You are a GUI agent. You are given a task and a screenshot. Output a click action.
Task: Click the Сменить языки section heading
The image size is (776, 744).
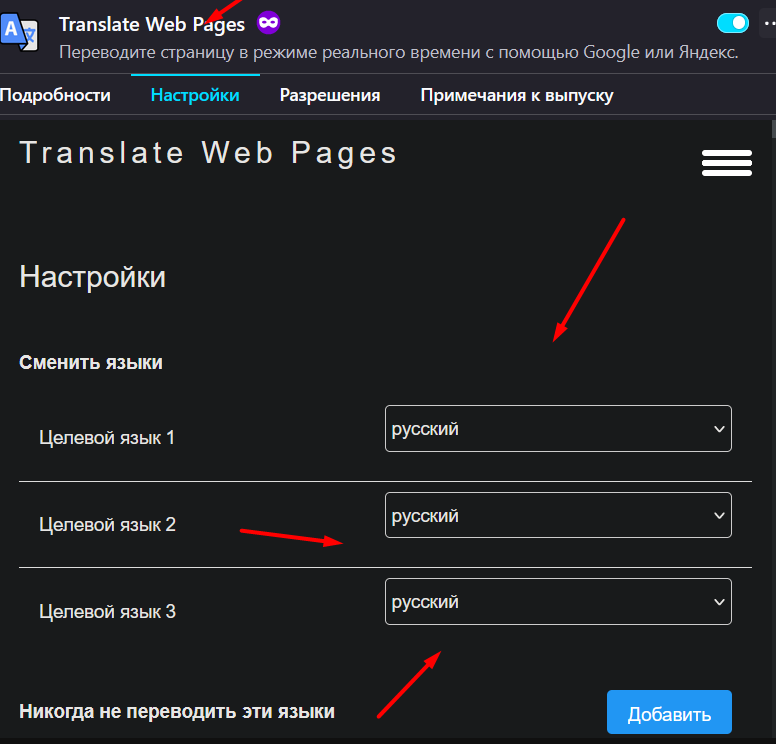tap(91, 362)
